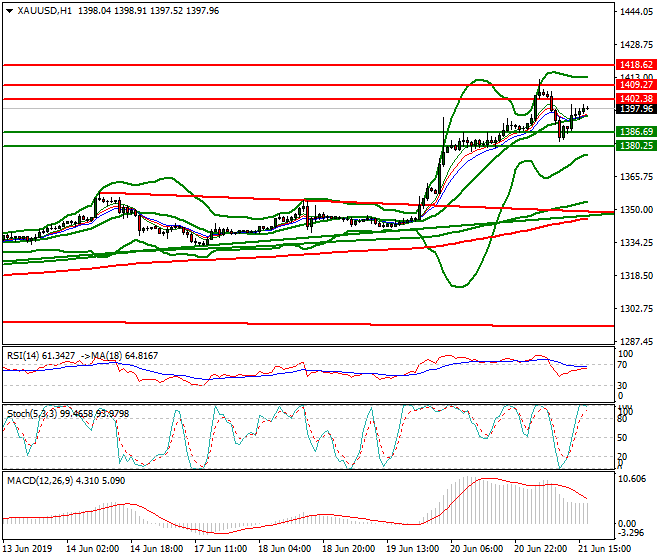This screenshot has height=560, width=660.
Task: Click the 20 Jun 06:00 time label
Action: click(x=477, y=549)
